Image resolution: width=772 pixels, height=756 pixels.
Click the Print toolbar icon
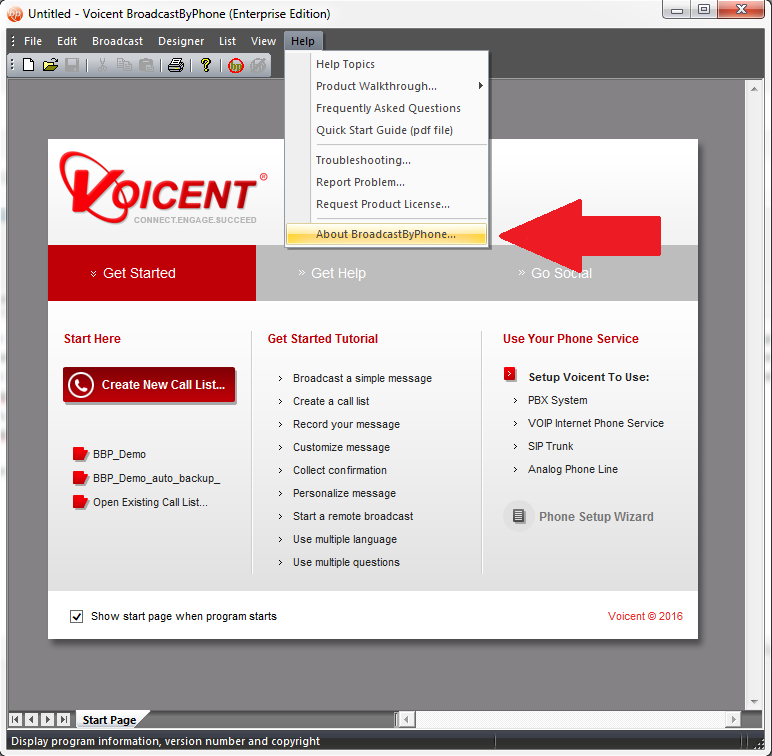[176, 65]
